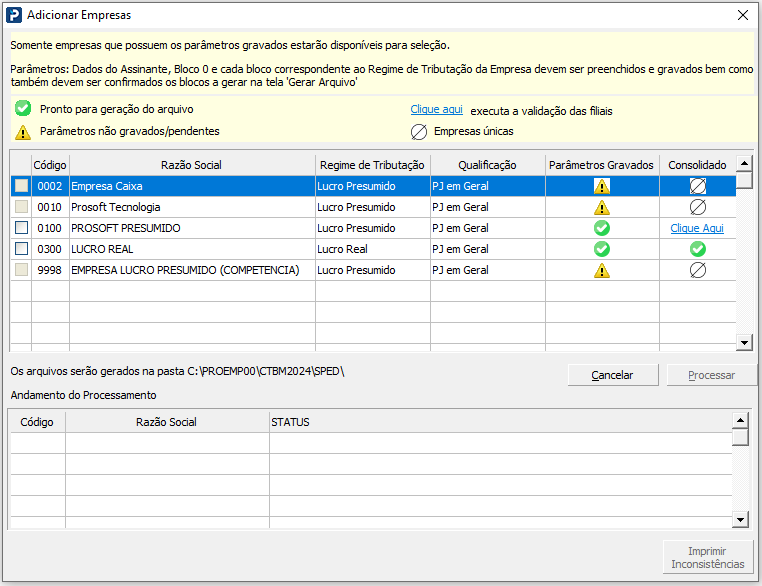
Task: Click the Consolidado column header
Action: click(697, 165)
